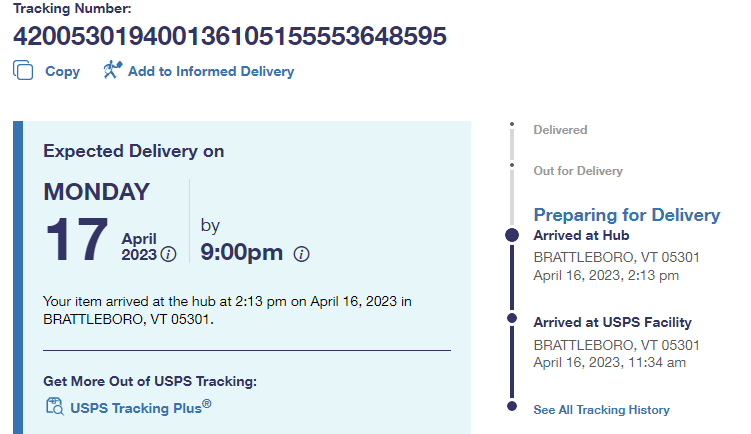Click the Preparing for Delivery heading
Image resolution: width=751 pixels, height=434 pixels.
point(626,215)
